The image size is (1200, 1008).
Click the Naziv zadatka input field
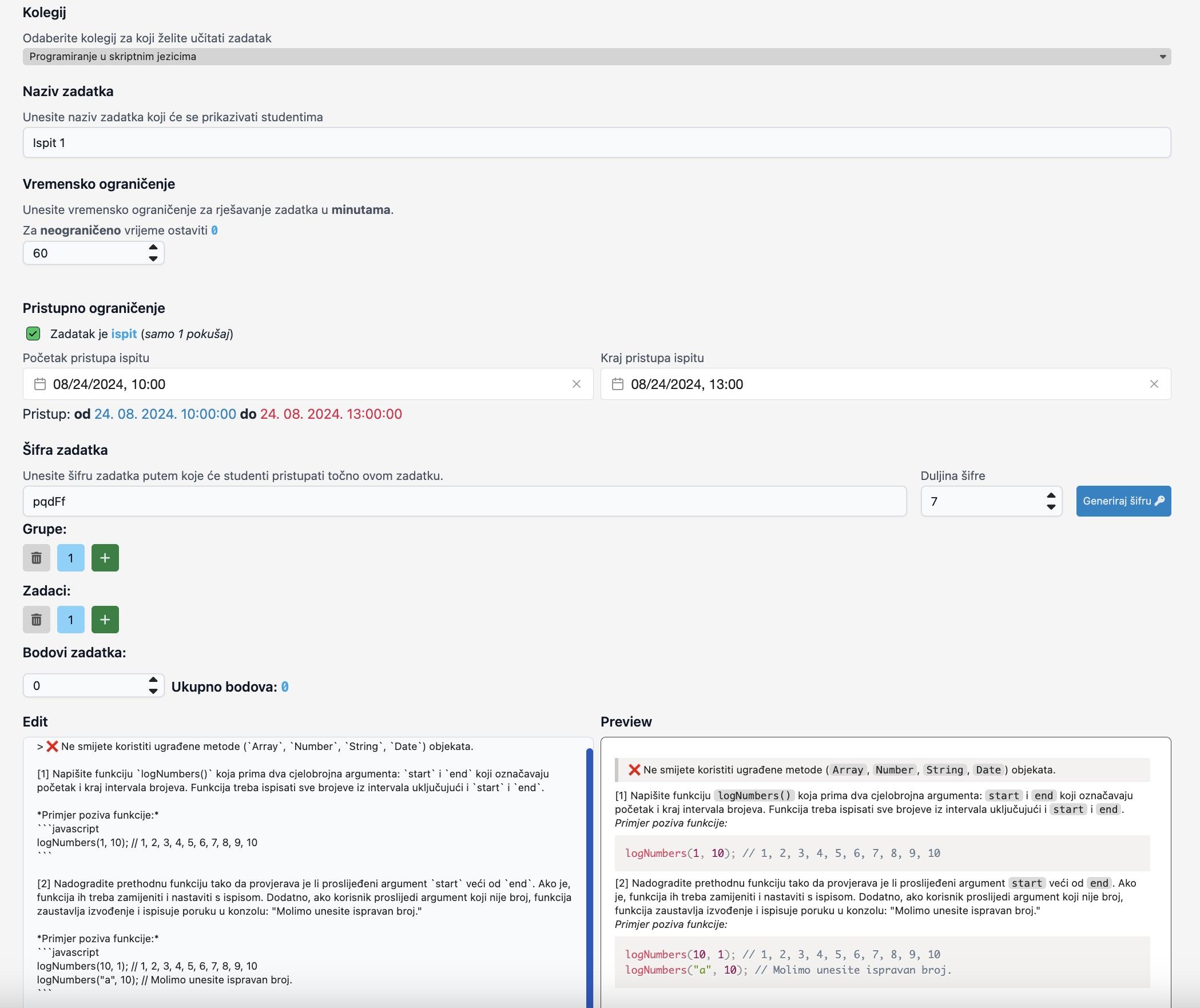597,142
